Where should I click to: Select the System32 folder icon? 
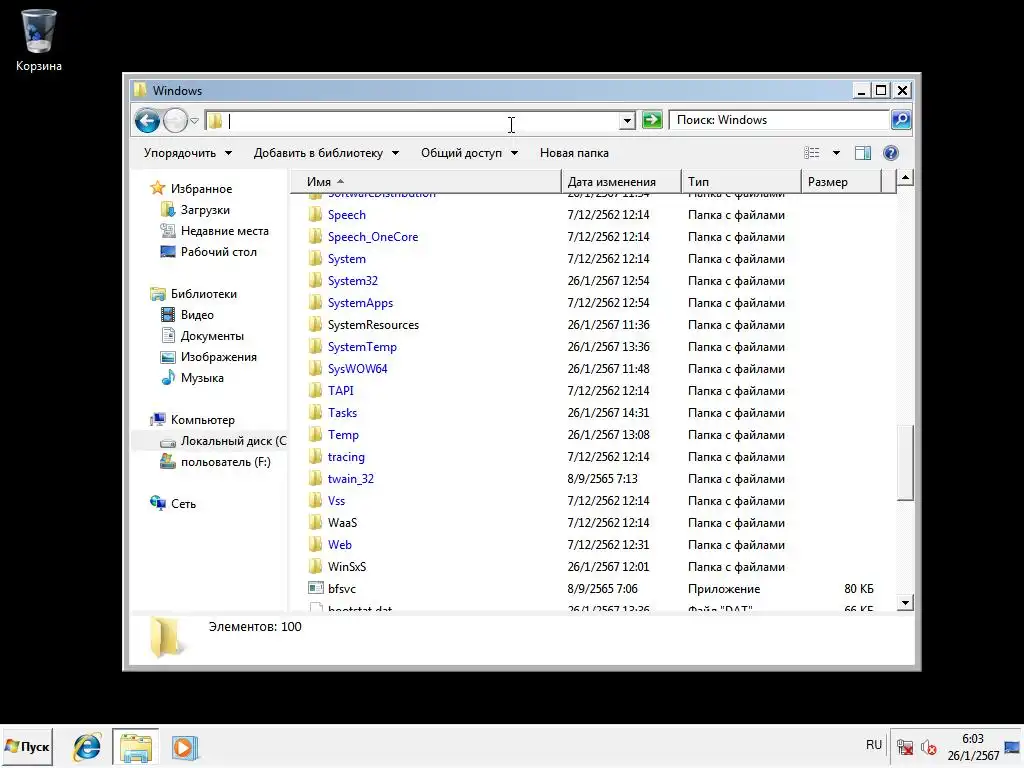(x=315, y=281)
